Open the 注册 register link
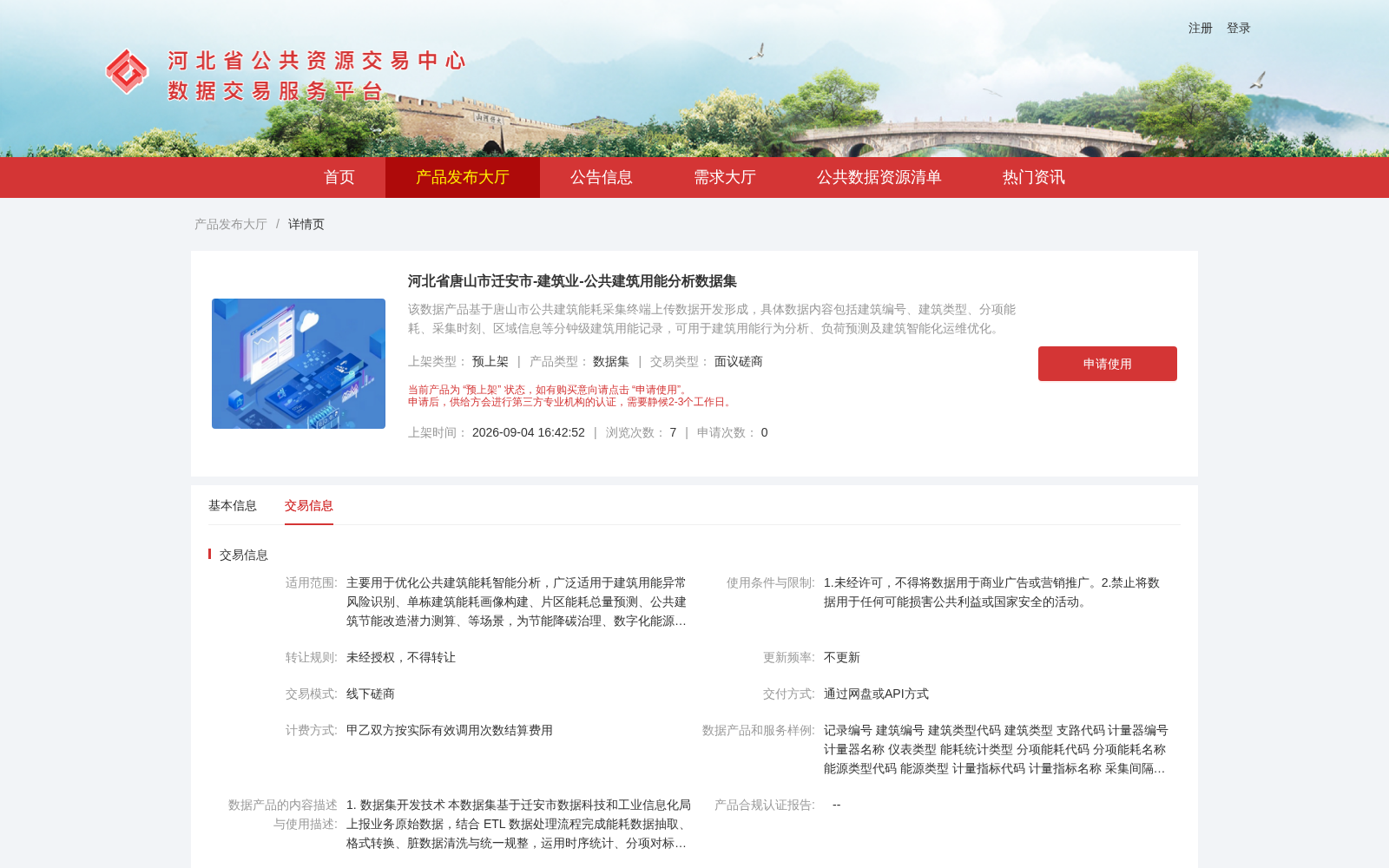1389x868 pixels. coord(1201,28)
